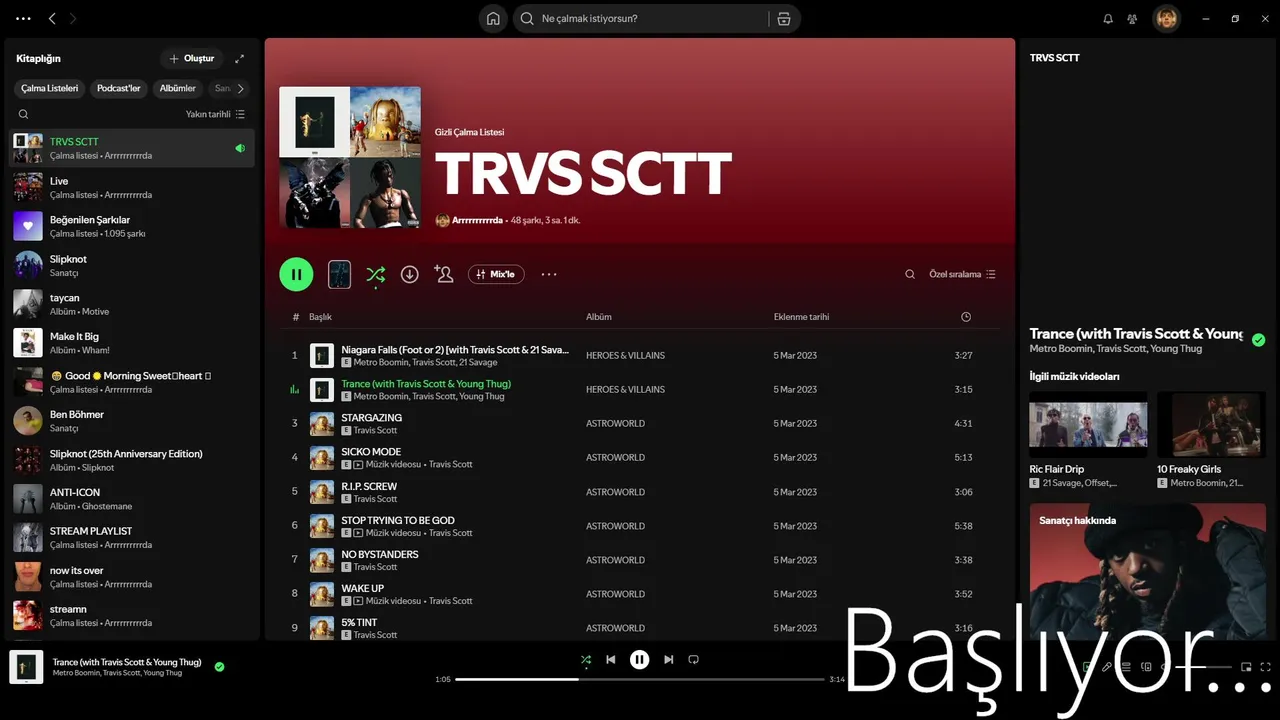
Task: Open Ben Böhmer artist in library
Action: [x=132, y=421]
